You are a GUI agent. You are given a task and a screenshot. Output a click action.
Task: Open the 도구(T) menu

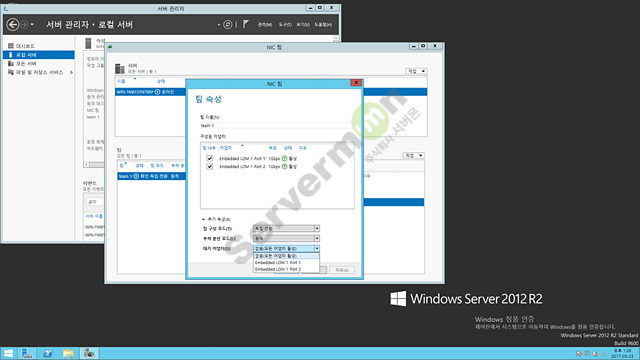point(285,25)
